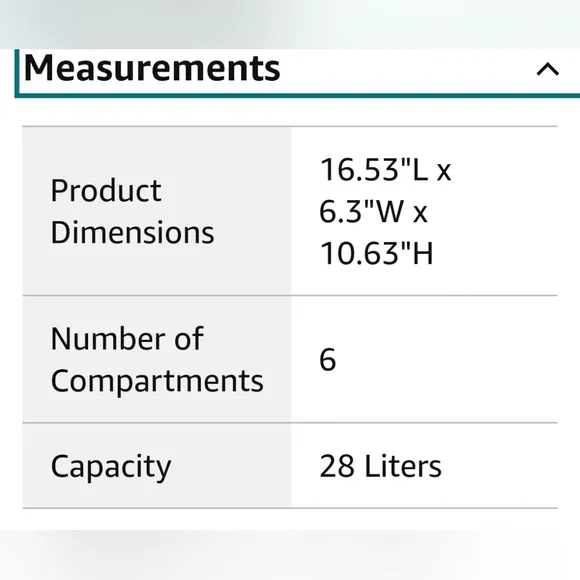Click the 6.3"W x dimension line

pyautogui.click(x=373, y=212)
